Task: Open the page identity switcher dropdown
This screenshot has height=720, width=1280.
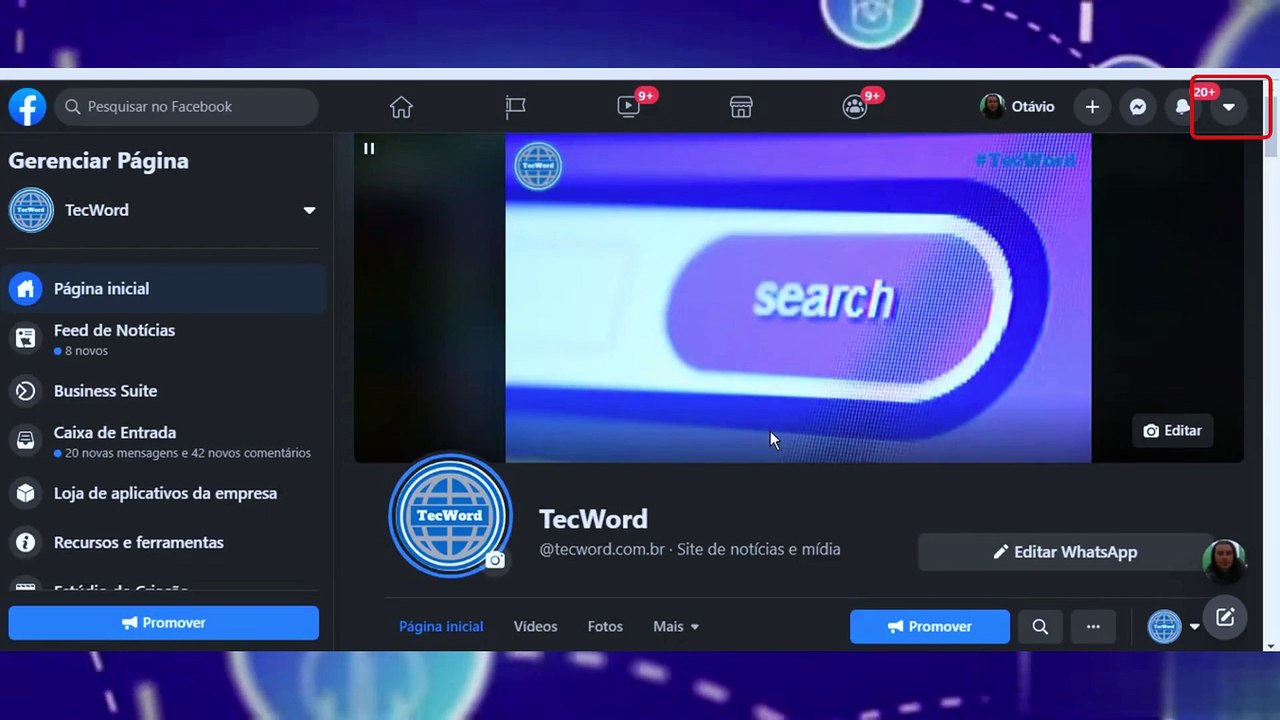Action: click(x=1173, y=627)
